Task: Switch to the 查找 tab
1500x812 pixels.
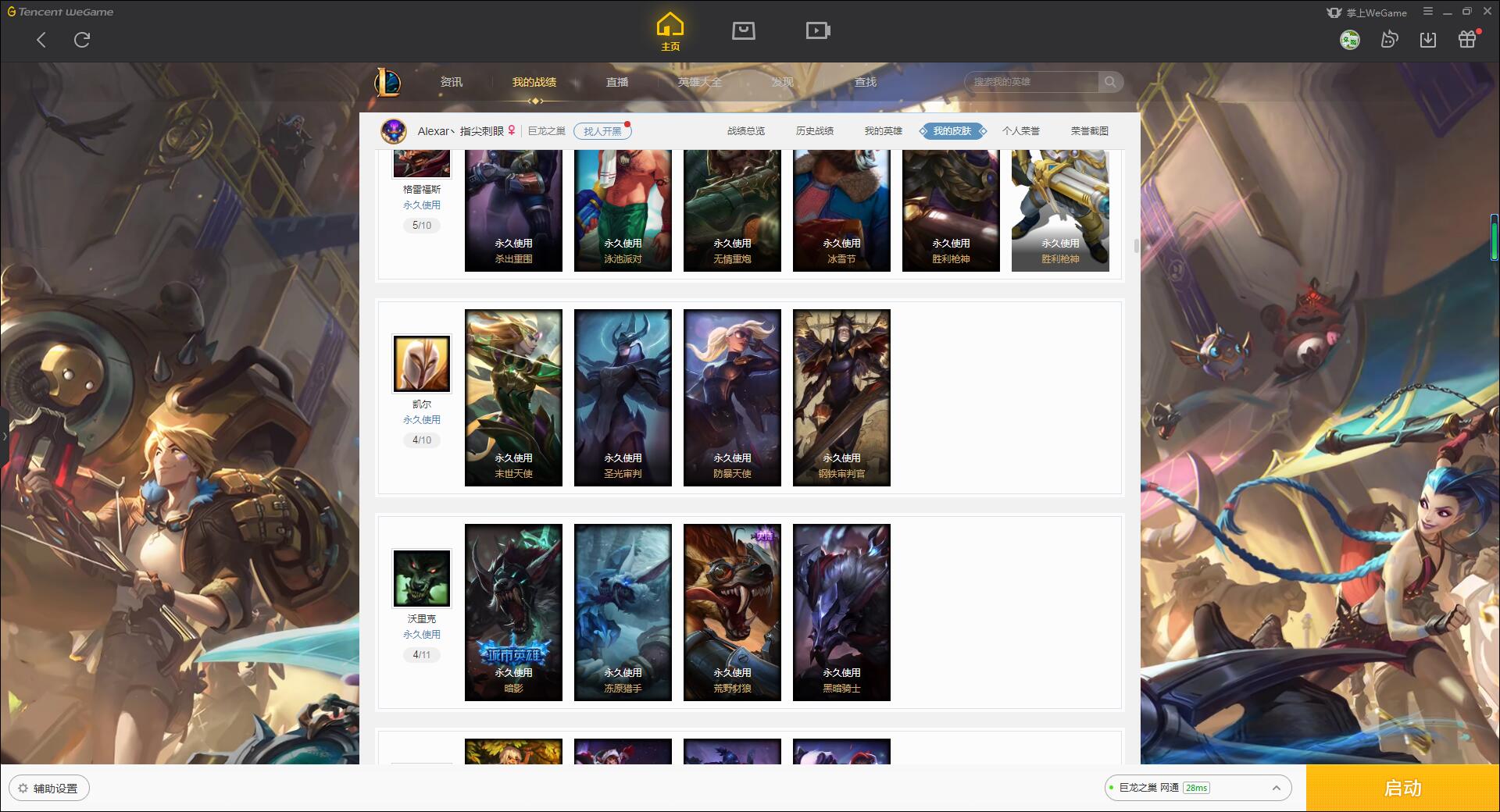Action: [866, 82]
